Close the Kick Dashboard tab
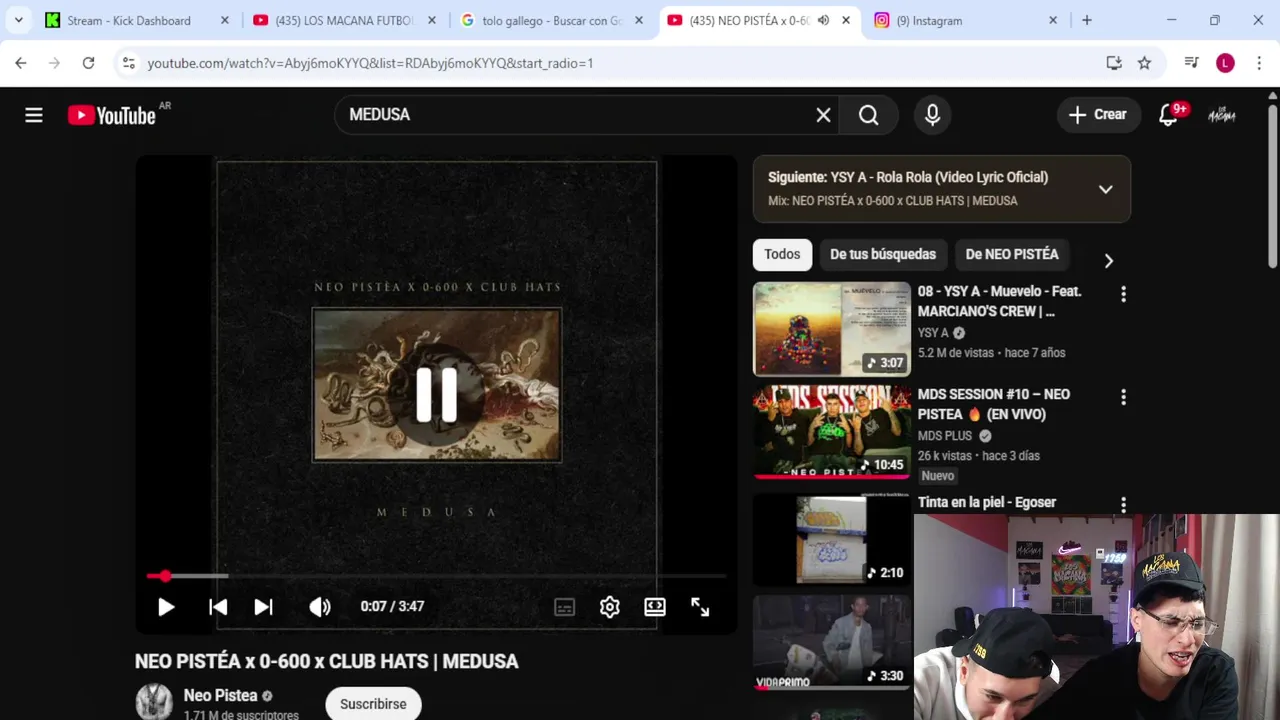Screen dimensions: 1280x720 [224, 20]
